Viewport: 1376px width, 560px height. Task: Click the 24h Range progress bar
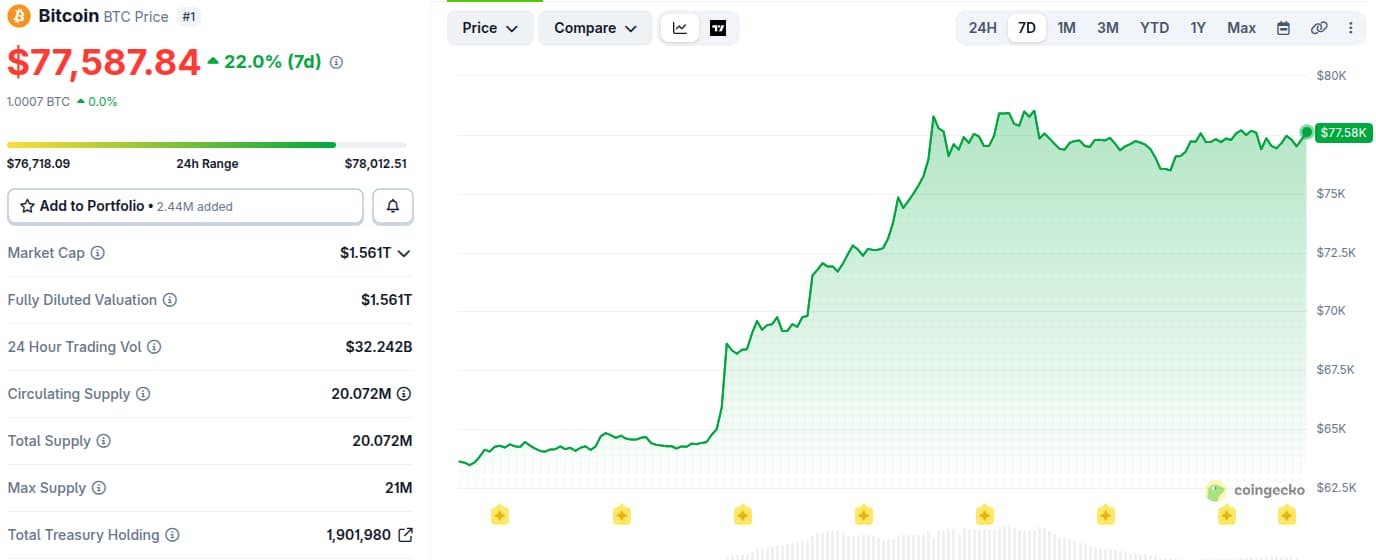point(207,145)
